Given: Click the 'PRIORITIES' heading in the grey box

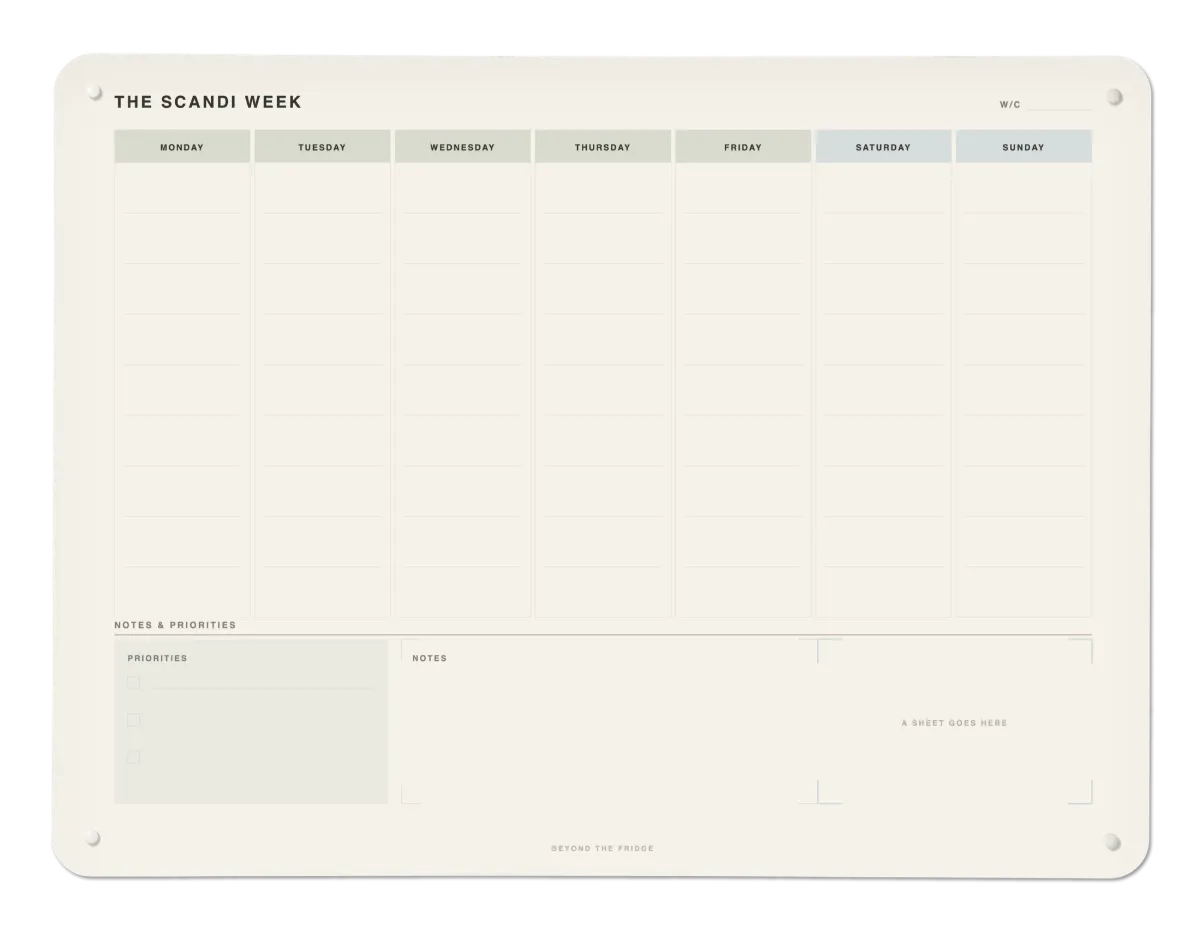Looking at the screenshot, I should pyautogui.click(x=157, y=658).
